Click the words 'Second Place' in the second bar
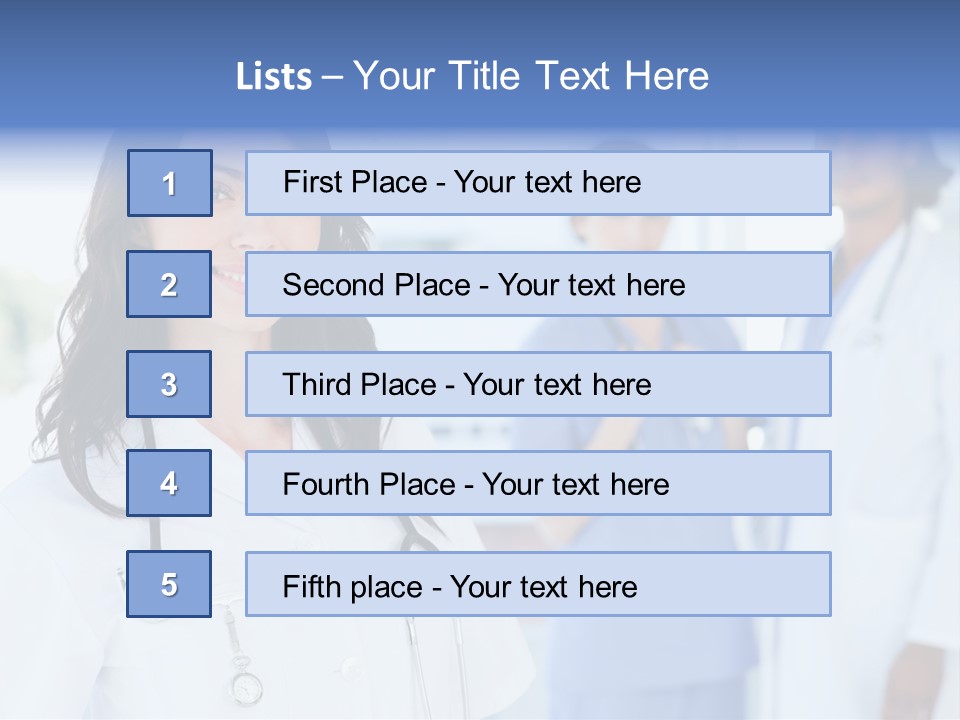The height and width of the screenshot is (720, 960). tap(377, 285)
